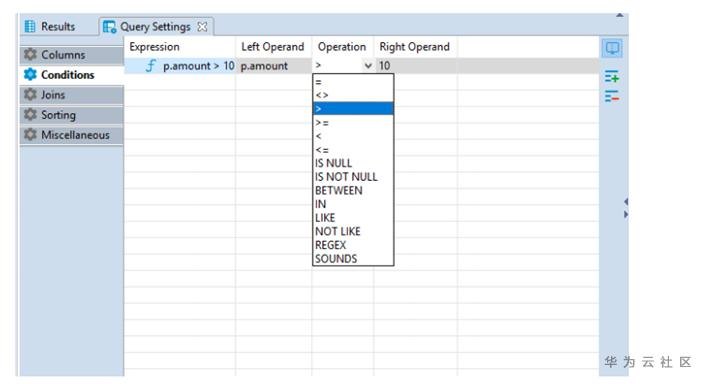Image resolution: width=702 pixels, height=384 pixels.
Task: Edit the right operand value 10
Action: (x=416, y=66)
